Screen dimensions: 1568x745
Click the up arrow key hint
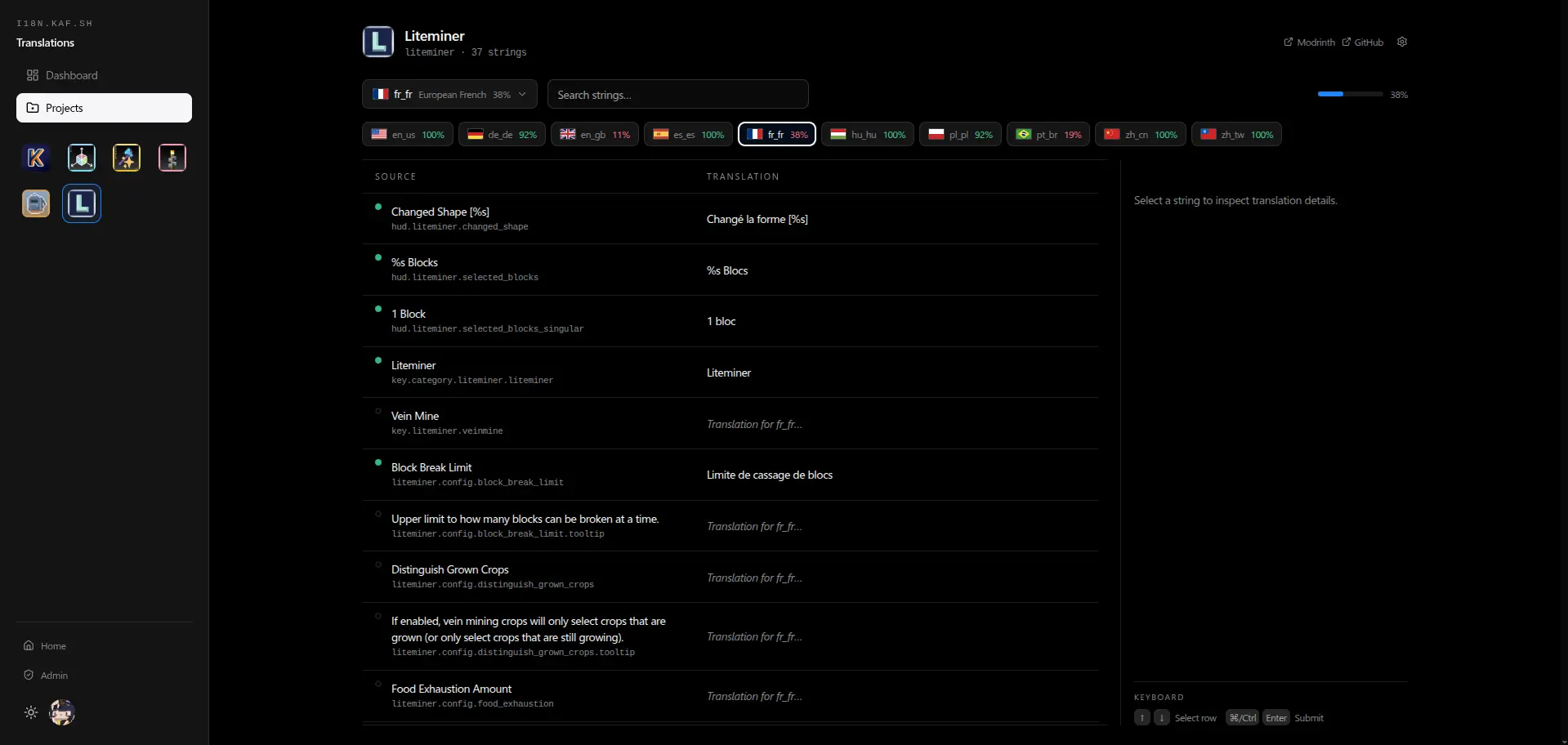pos(1142,717)
